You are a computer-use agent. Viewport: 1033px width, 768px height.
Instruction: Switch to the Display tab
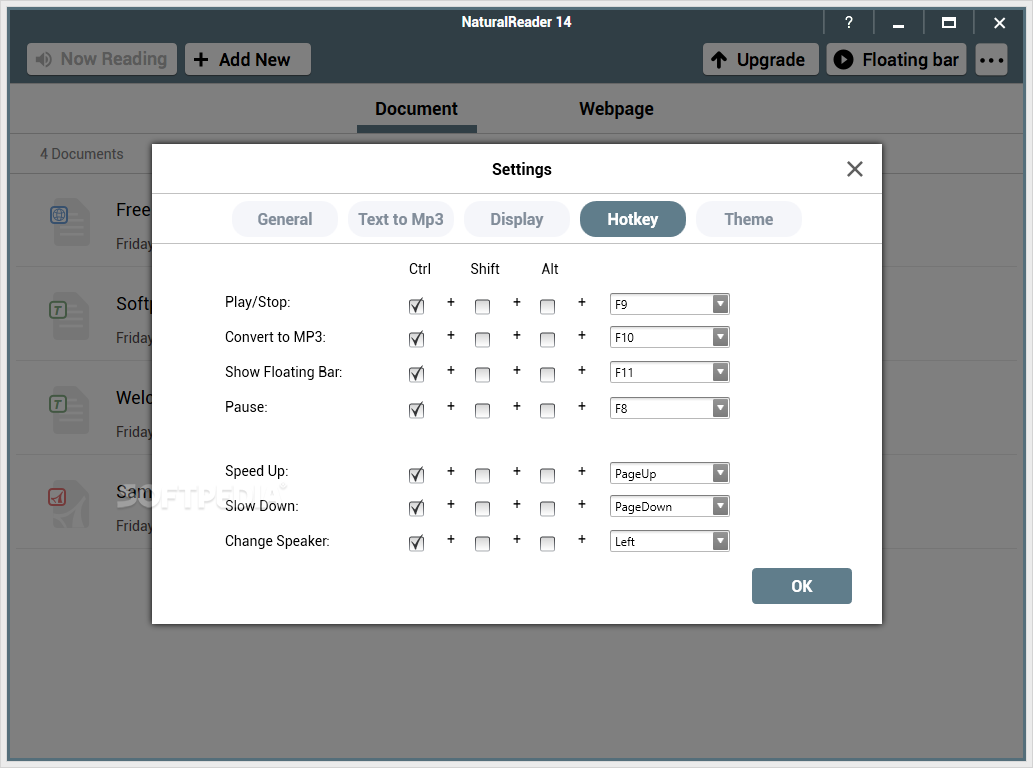516,219
